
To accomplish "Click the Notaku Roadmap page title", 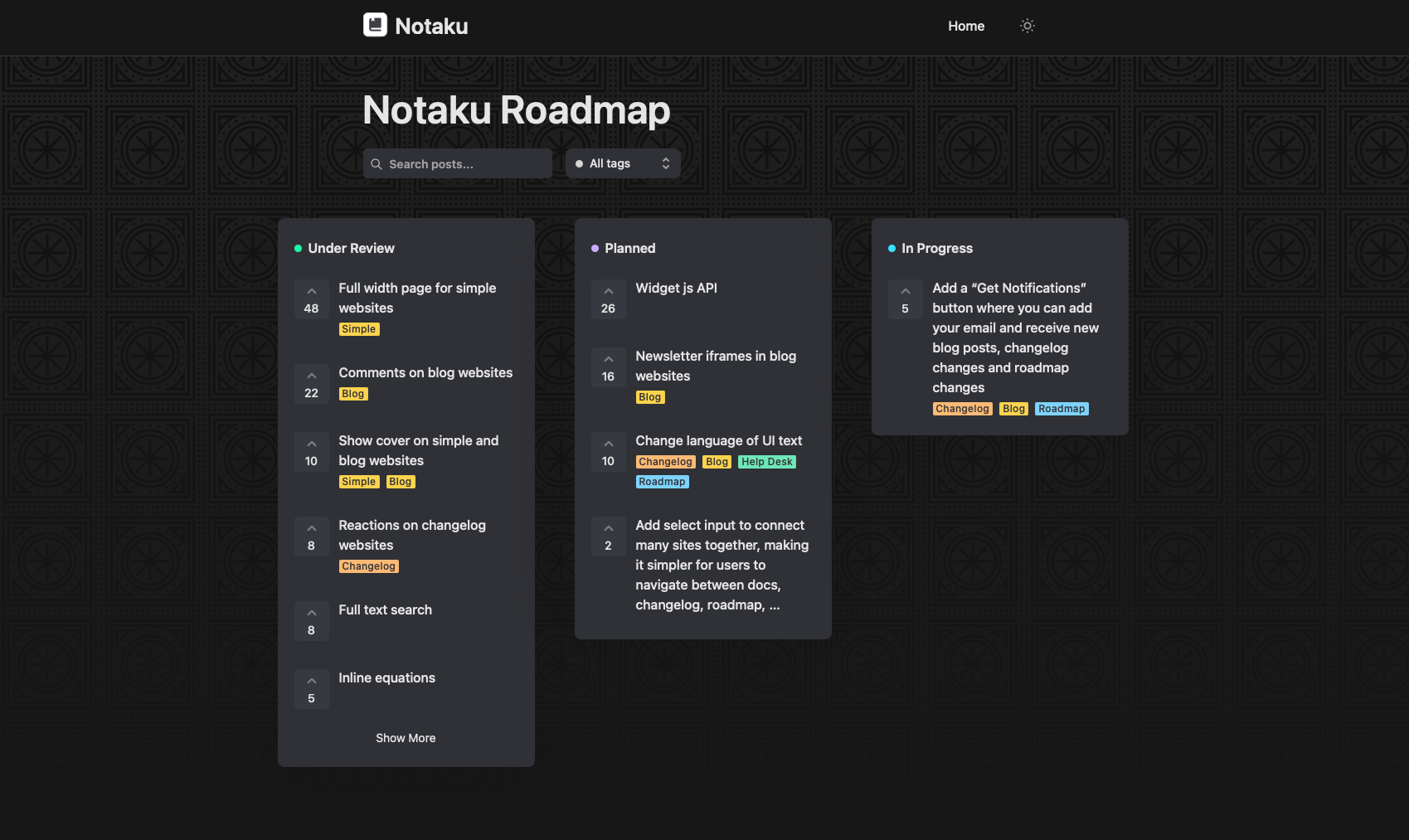I will (x=517, y=110).
